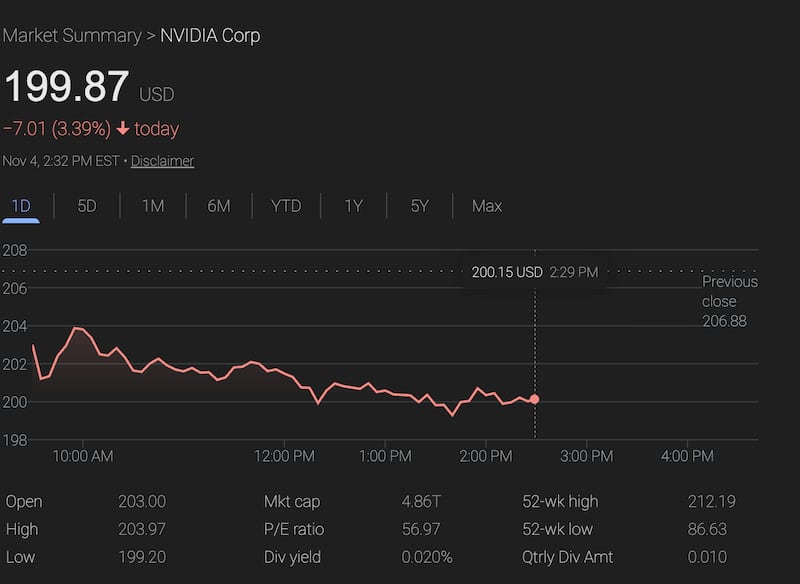View the 6M price chart
The image size is (800, 584).
pyautogui.click(x=218, y=205)
